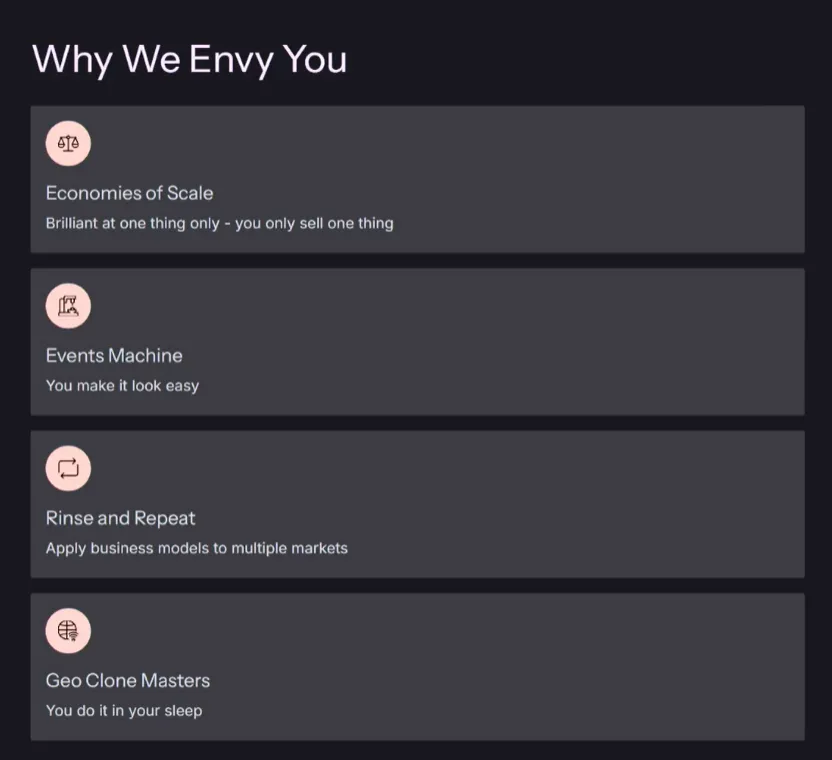
Task: Click the phrase "Brilliant at one thing only"
Action: 132,223
